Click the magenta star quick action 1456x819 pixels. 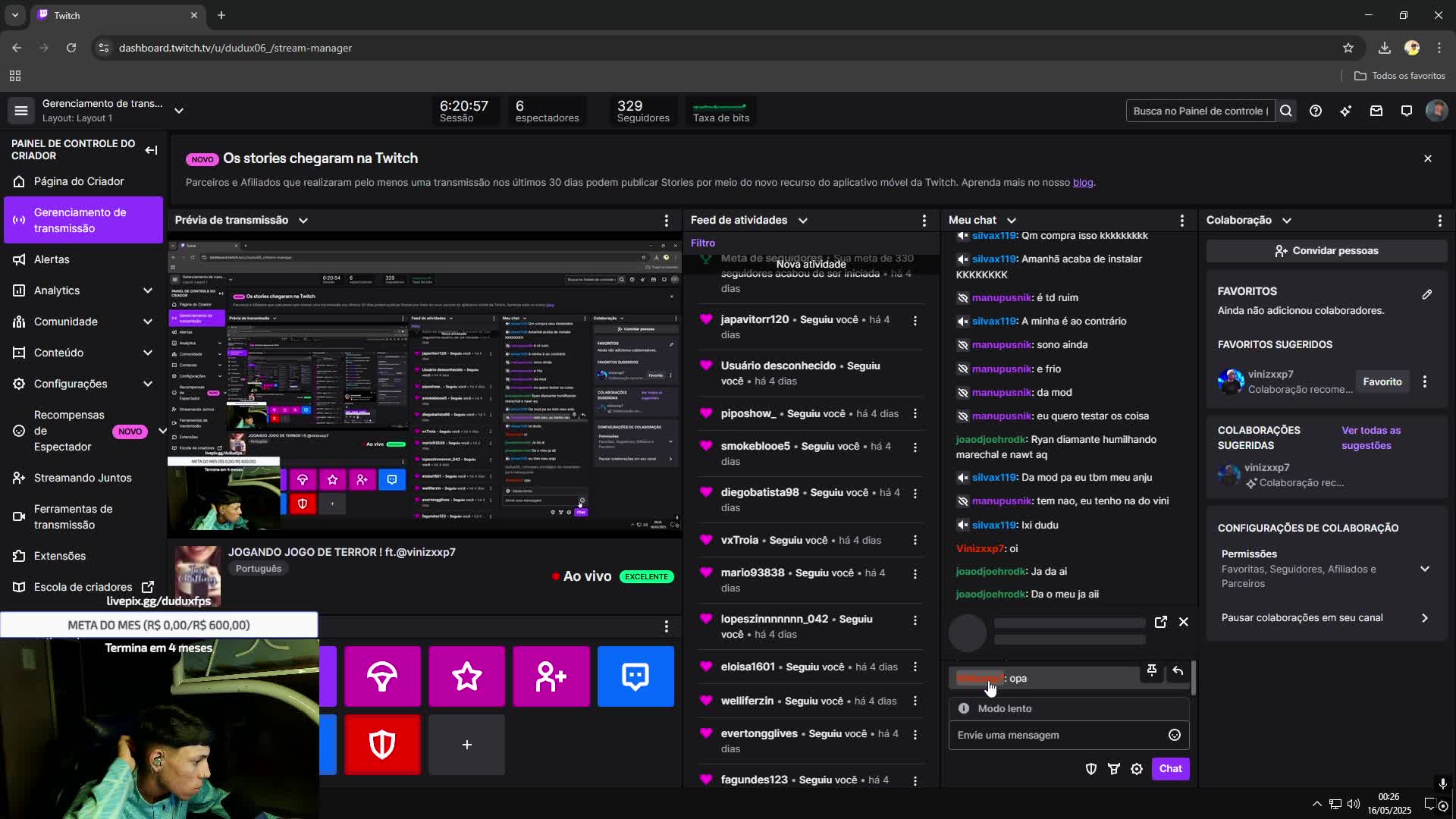pyautogui.click(x=467, y=676)
